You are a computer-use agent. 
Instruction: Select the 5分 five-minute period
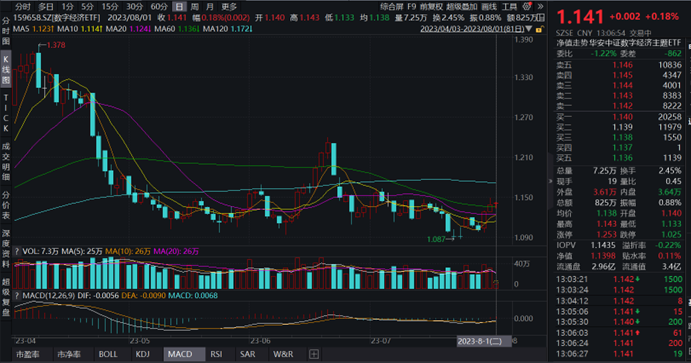tap(87, 7)
